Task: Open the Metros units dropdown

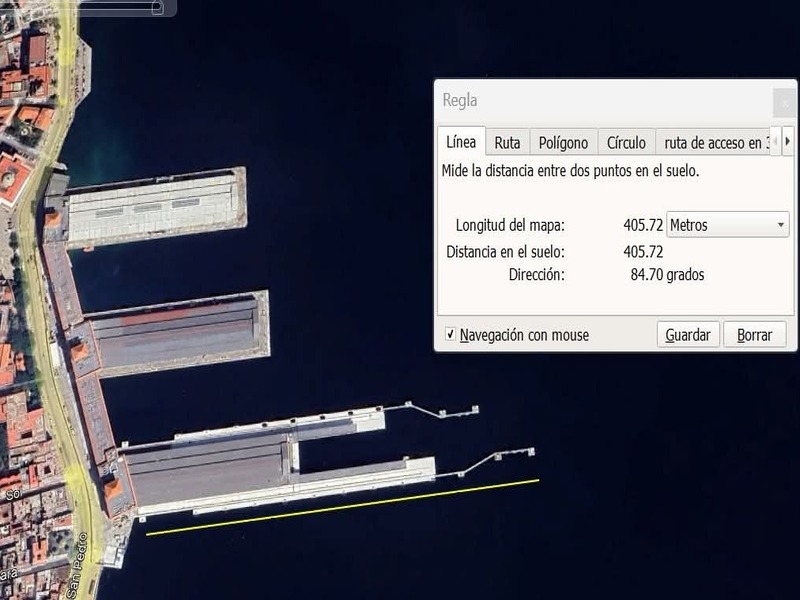Action: [x=728, y=225]
